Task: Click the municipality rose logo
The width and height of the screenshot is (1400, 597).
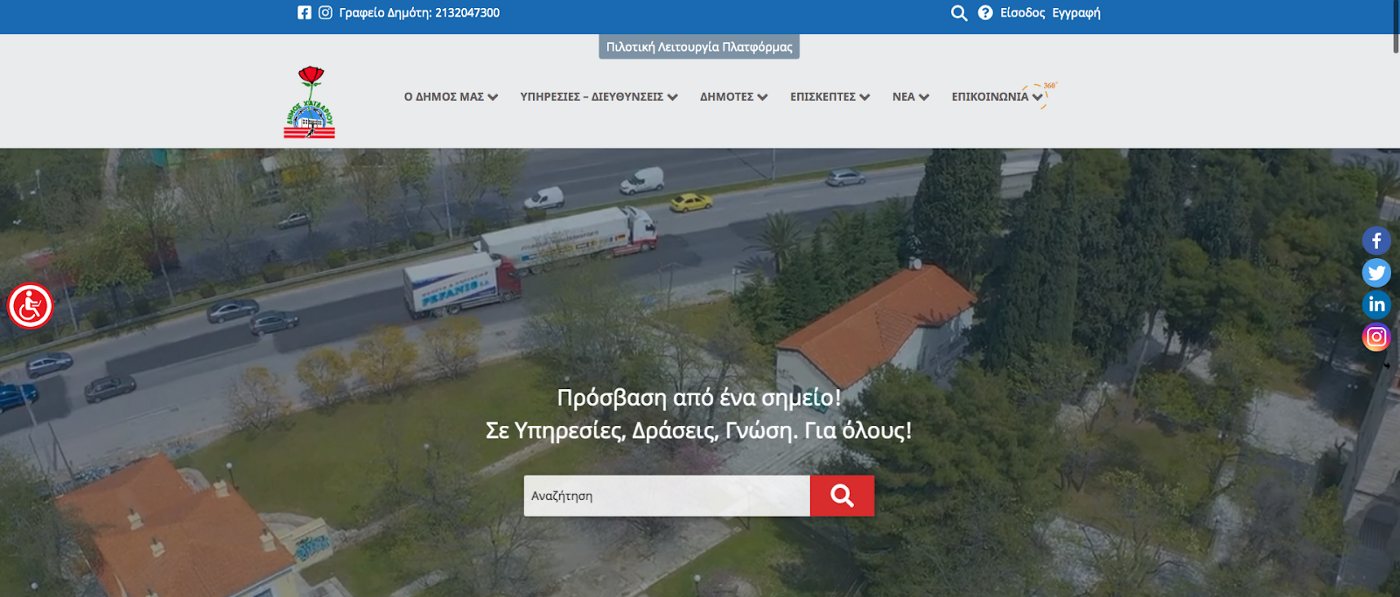Action: [309, 102]
